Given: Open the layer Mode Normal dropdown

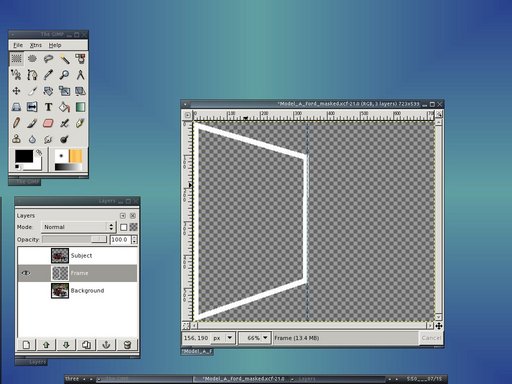Looking at the screenshot, I should coord(78,227).
